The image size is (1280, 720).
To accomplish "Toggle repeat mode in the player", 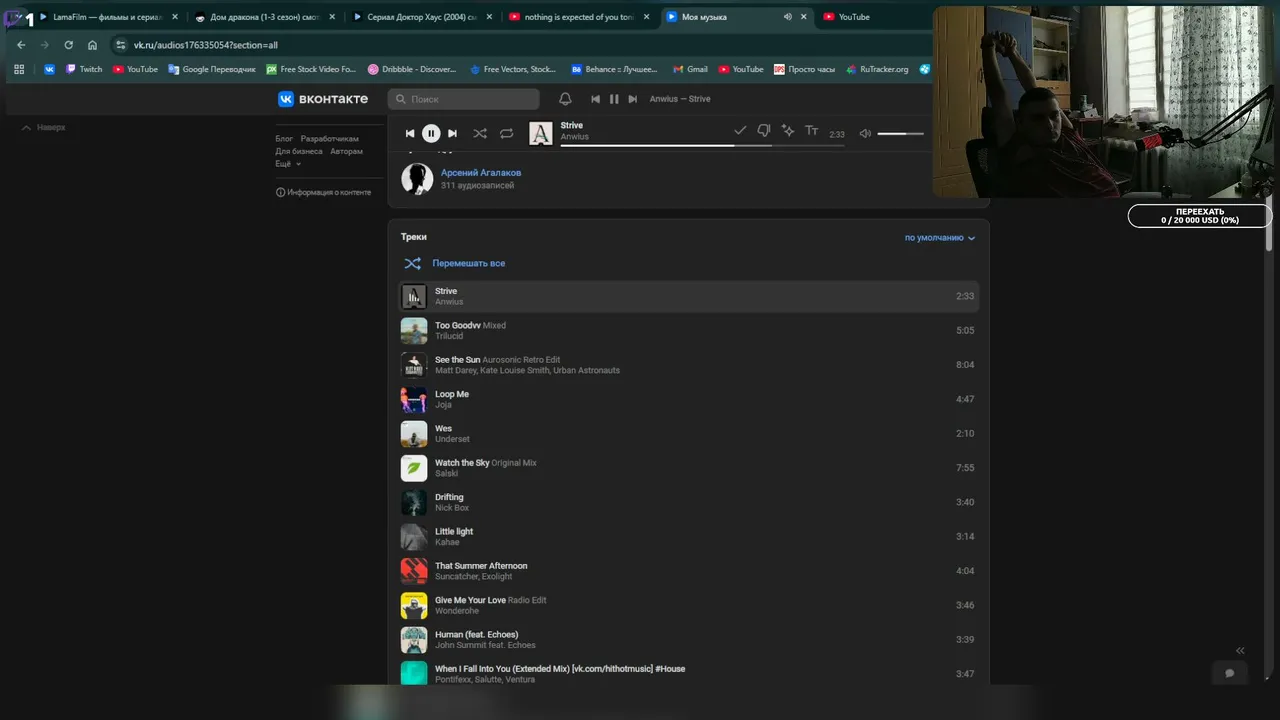I will [x=507, y=133].
